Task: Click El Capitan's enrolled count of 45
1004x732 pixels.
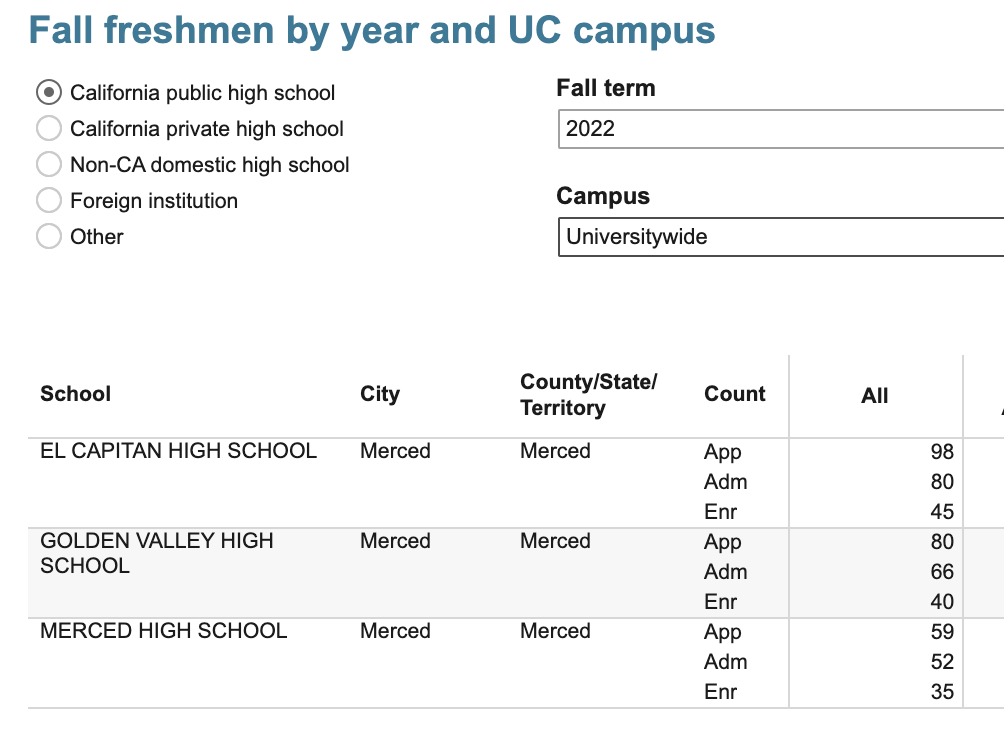Action: click(x=941, y=512)
